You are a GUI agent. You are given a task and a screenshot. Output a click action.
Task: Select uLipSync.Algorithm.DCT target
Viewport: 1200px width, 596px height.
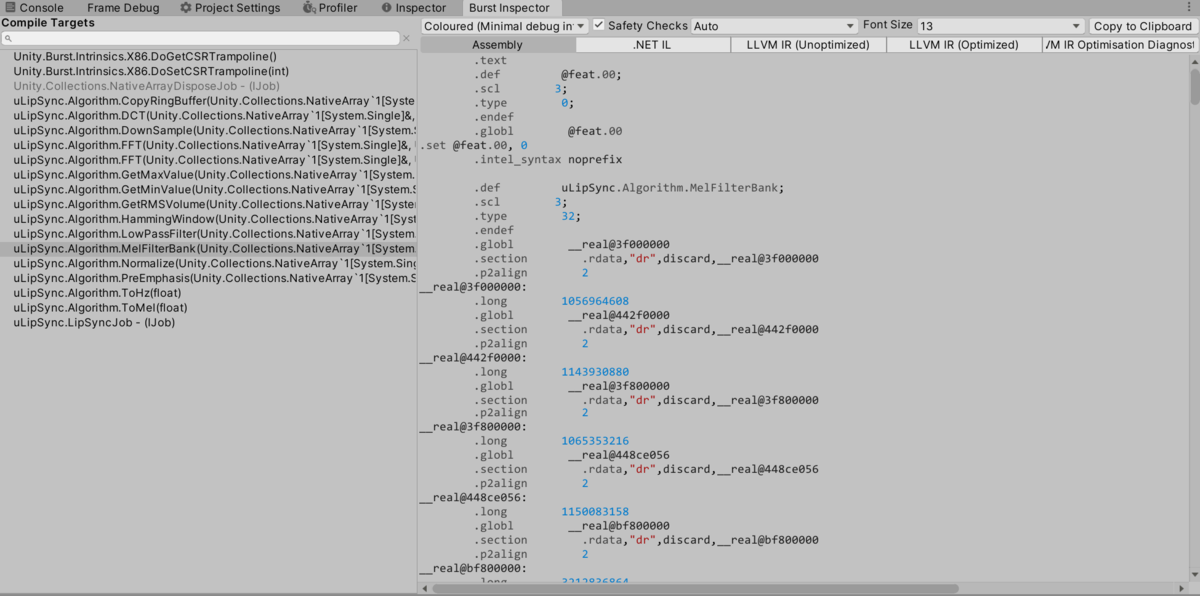(x=208, y=116)
